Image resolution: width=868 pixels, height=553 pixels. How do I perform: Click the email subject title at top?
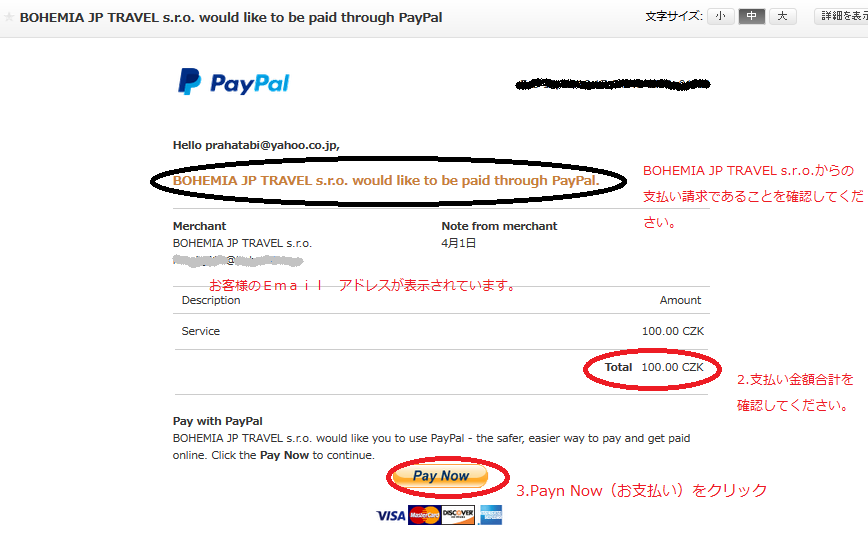[231, 17]
